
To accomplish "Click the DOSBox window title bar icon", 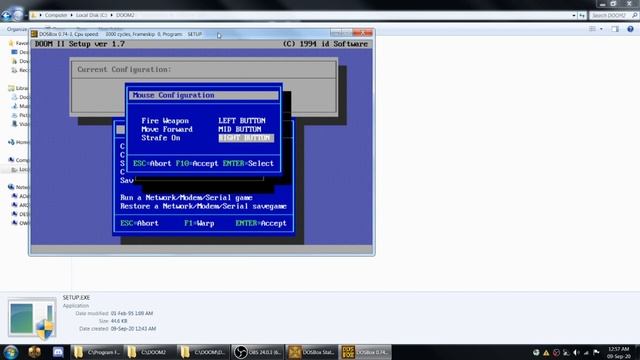I will click(34, 34).
